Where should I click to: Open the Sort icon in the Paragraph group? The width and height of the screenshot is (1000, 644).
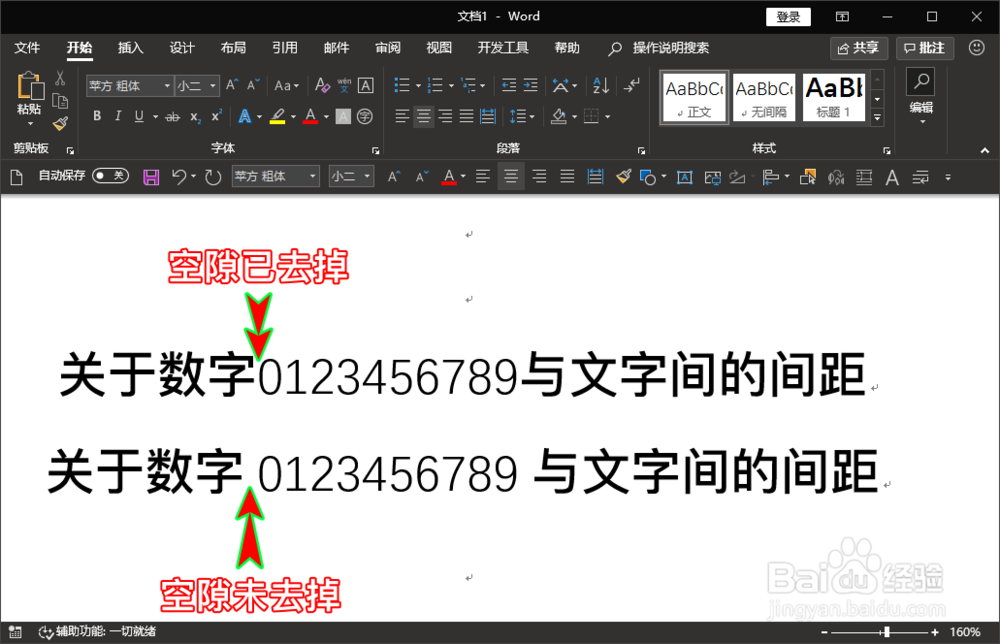pyautogui.click(x=601, y=85)
